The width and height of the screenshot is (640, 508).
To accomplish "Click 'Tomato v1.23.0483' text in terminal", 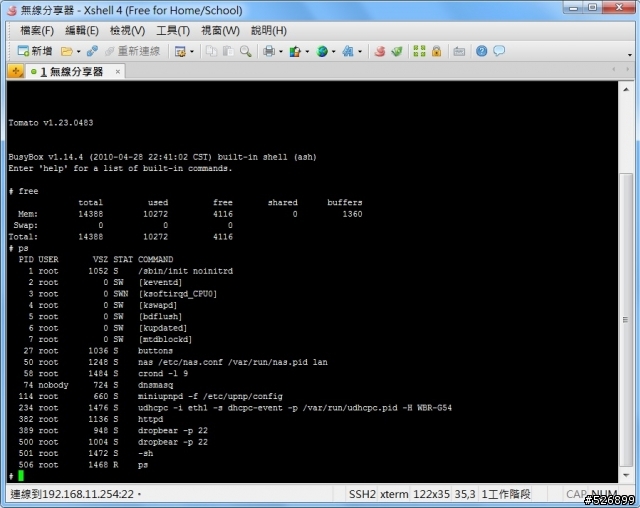I will pyautogui.click(x=51, y=123).
